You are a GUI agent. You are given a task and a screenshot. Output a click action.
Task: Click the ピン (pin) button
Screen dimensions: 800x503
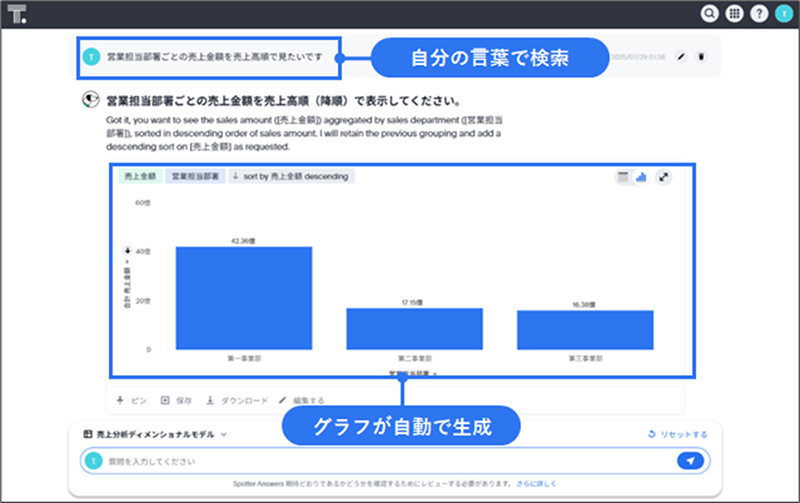(x=132, y=400)
